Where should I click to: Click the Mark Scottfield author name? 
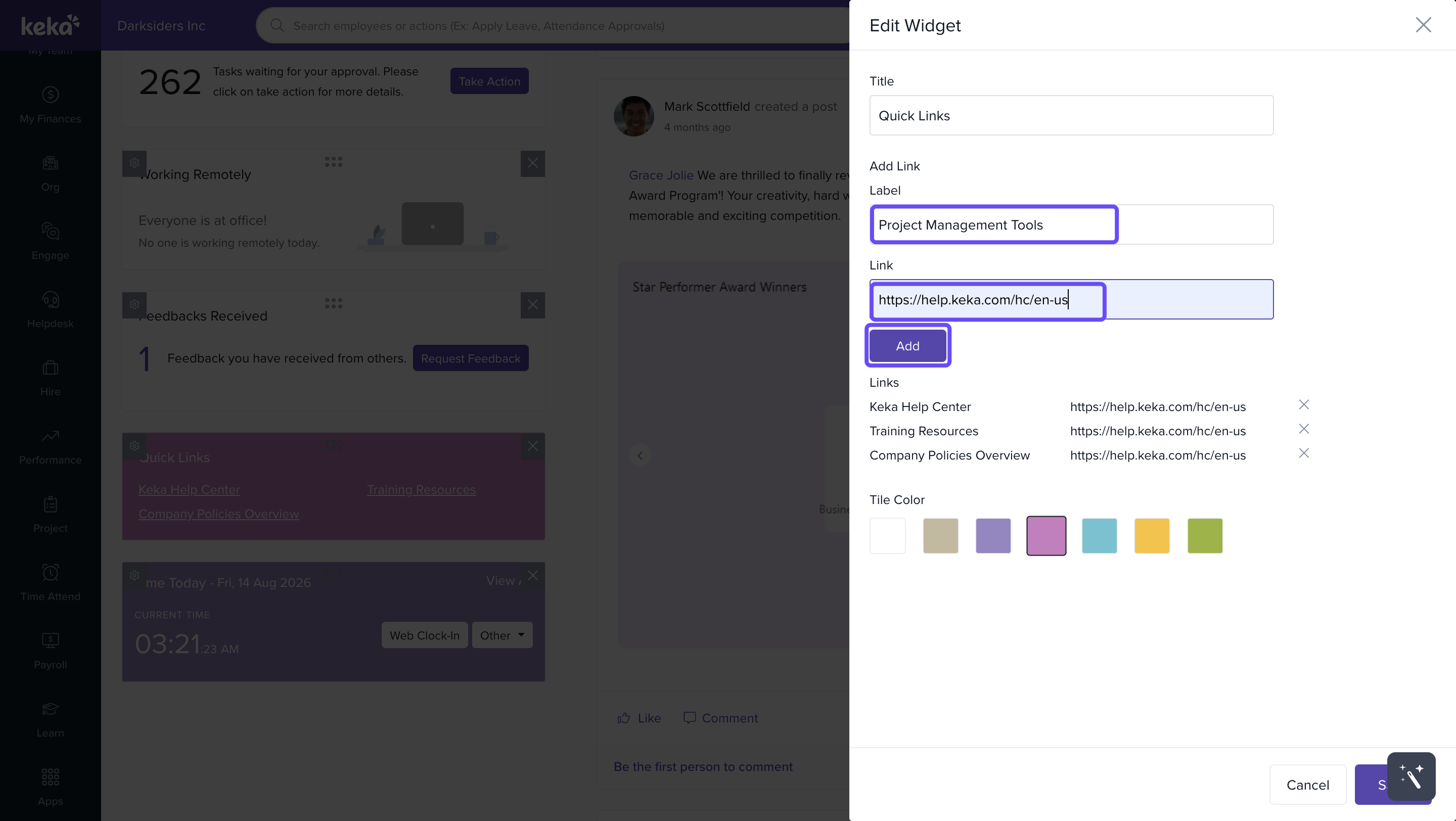pos(707,107)
